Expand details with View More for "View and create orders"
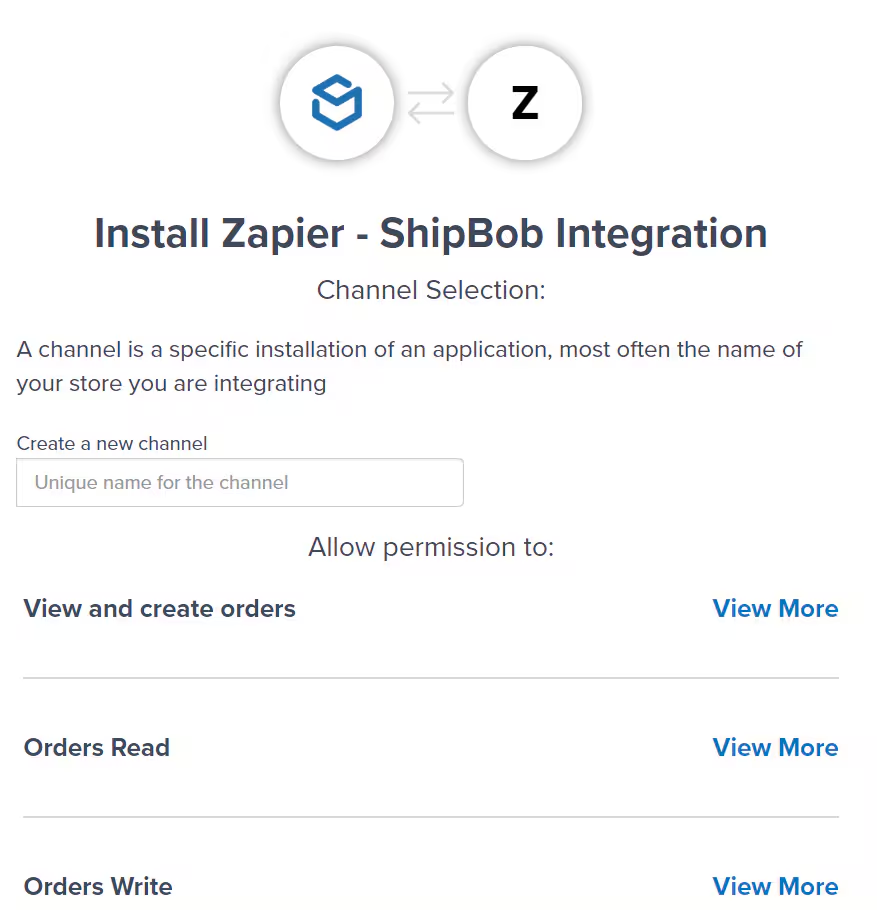The image size is (877, 910). (775, 608)
